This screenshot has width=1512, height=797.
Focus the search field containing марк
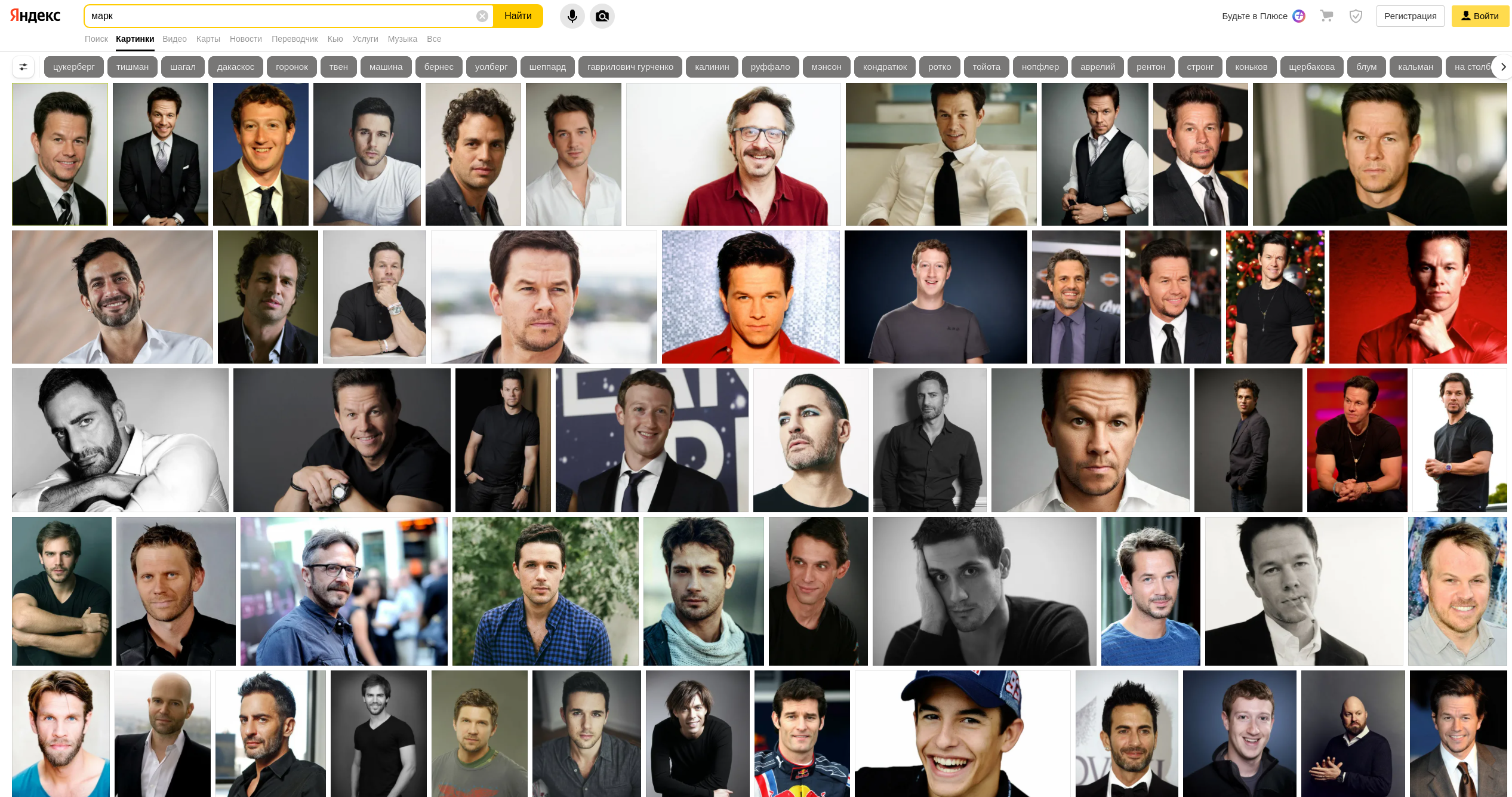[x=281, y=16]
